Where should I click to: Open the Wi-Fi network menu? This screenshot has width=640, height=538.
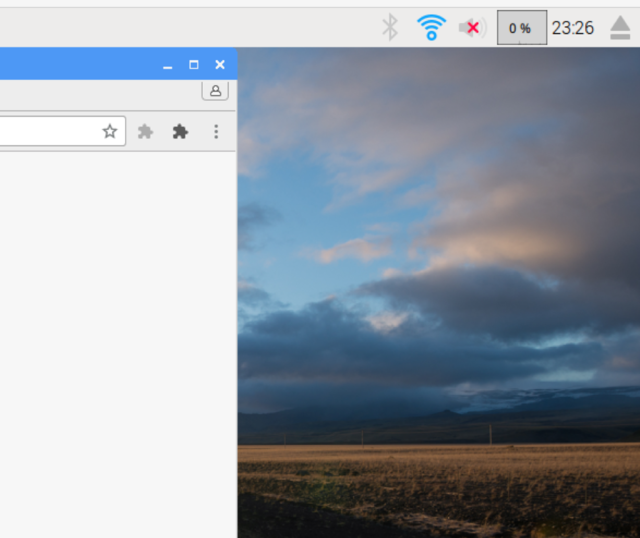click(x=431, y=27)
